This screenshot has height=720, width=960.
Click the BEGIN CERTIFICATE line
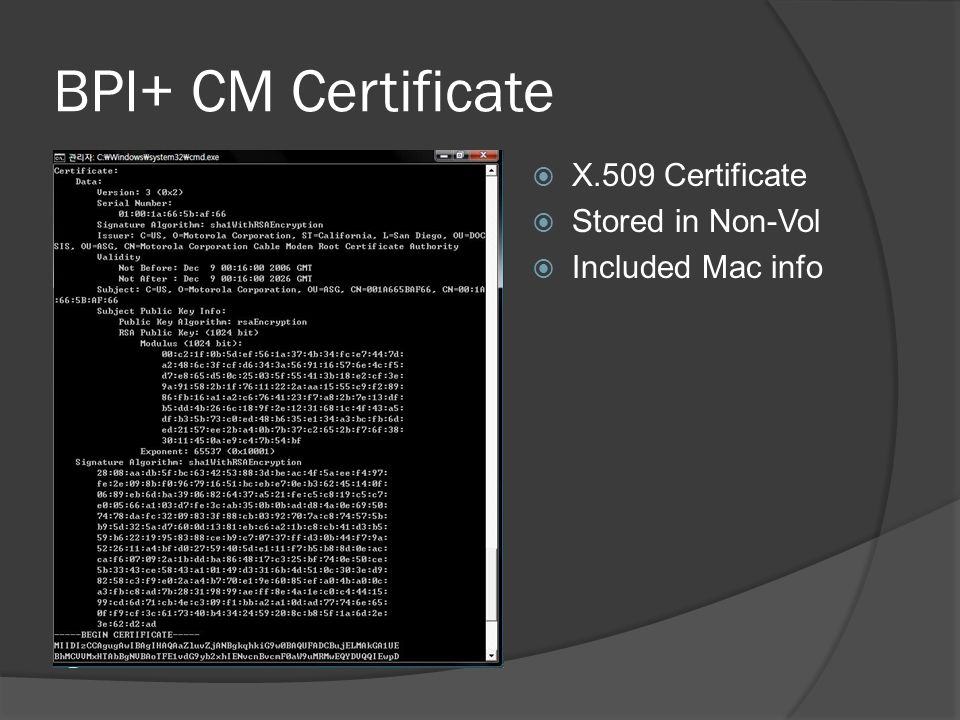tap(127, 635)
